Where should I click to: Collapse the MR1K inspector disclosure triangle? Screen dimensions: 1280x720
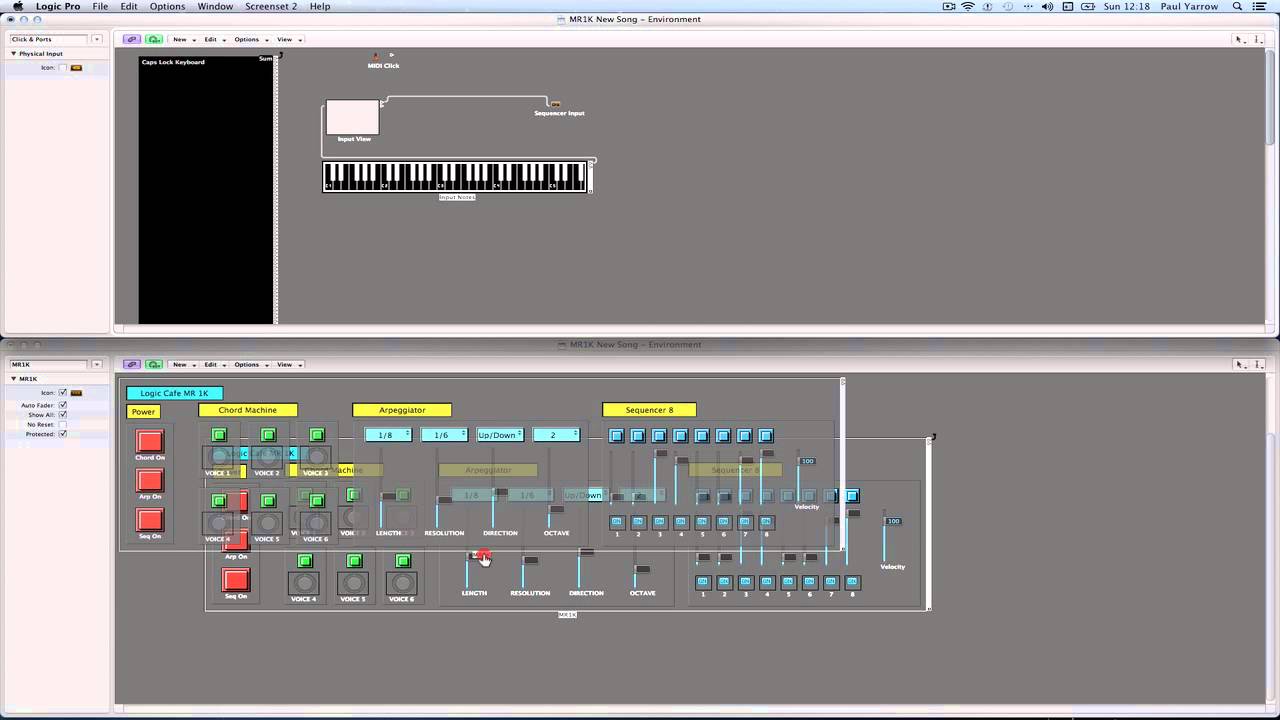[14, 379]
